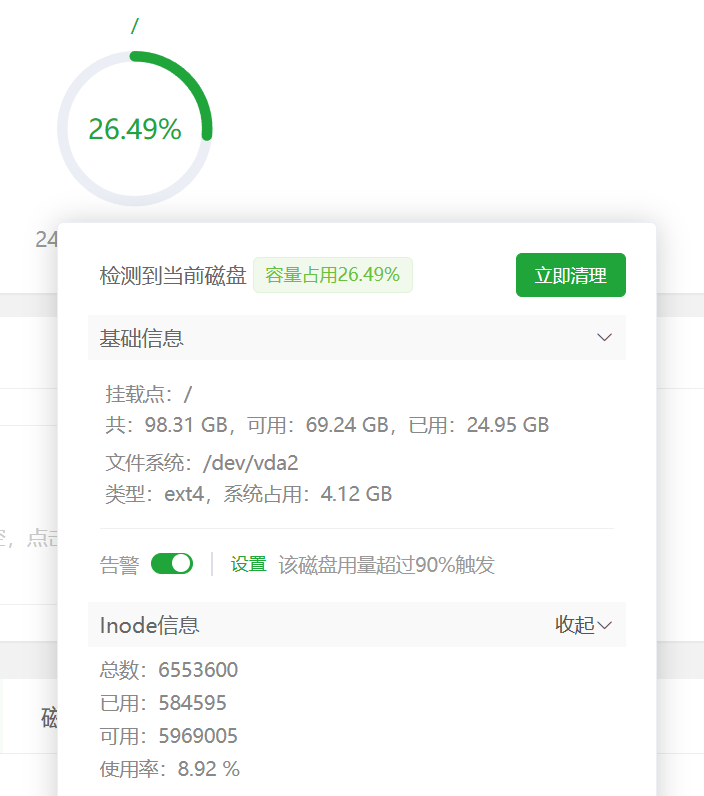The height and width of the screenshot is (796, 704).
Task: Collapse Inode信息 with 收起
Action: (583, 624)
